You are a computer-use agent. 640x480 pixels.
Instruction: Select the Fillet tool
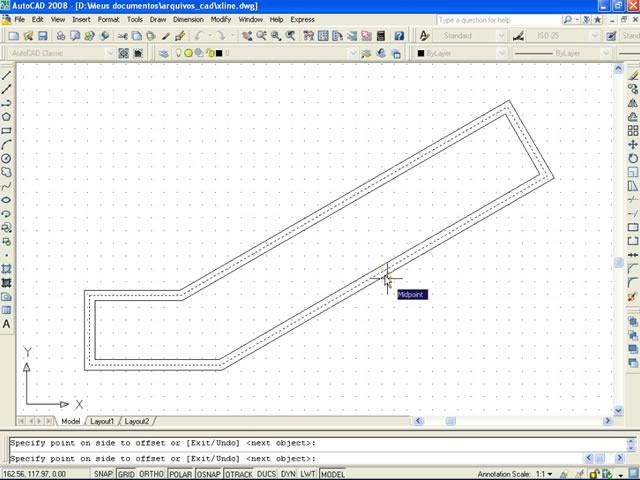[x=633, y=283]
